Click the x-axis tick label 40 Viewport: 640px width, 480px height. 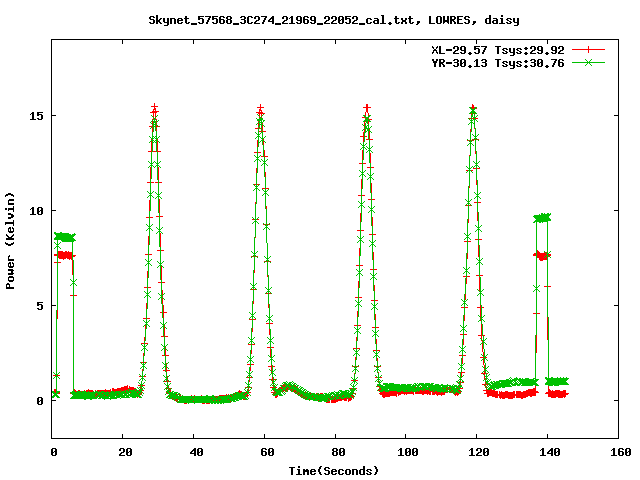click(196, 452)
